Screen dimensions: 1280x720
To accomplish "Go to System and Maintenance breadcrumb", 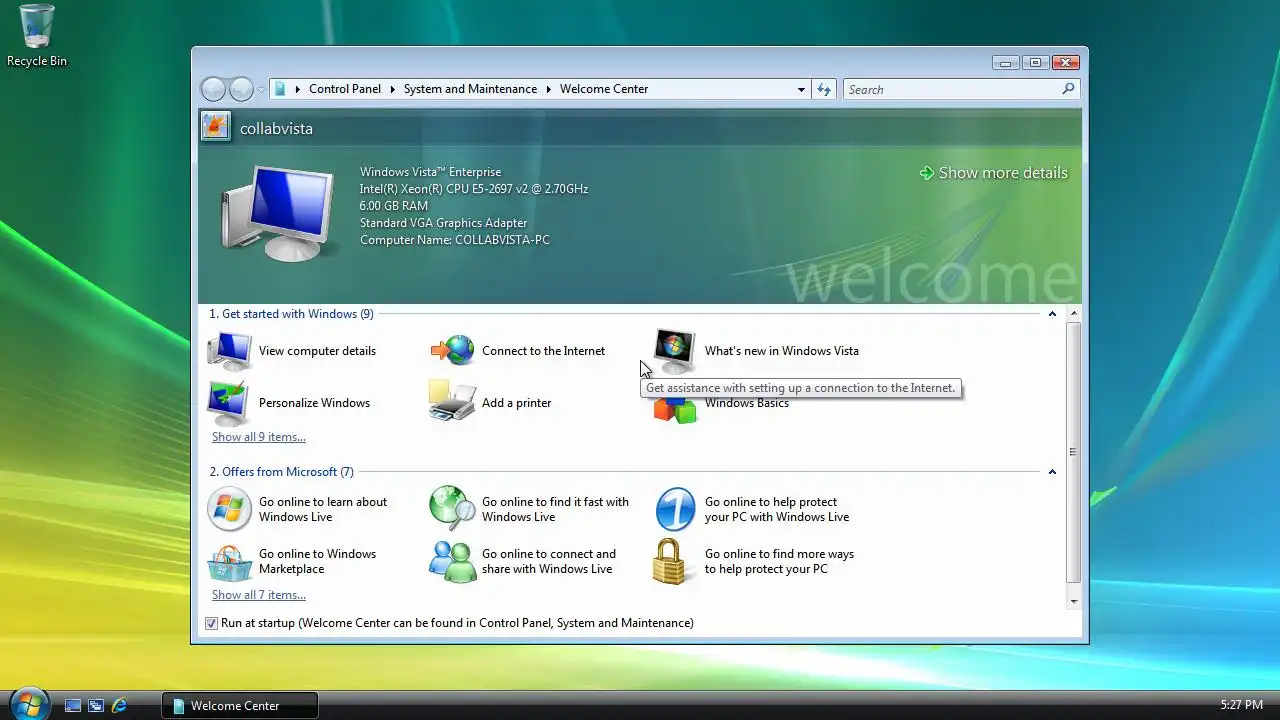I will click(x=470, y=89).
